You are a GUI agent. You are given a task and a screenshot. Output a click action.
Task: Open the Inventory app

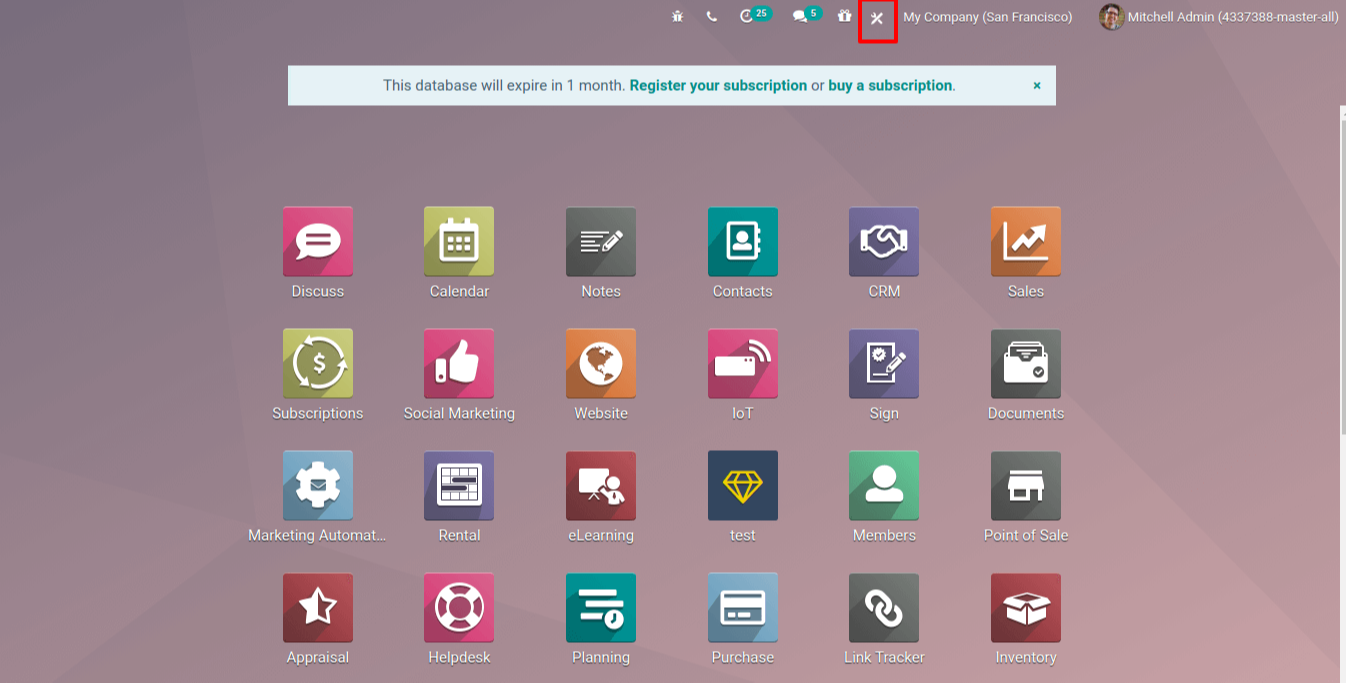click(1026, 608)
